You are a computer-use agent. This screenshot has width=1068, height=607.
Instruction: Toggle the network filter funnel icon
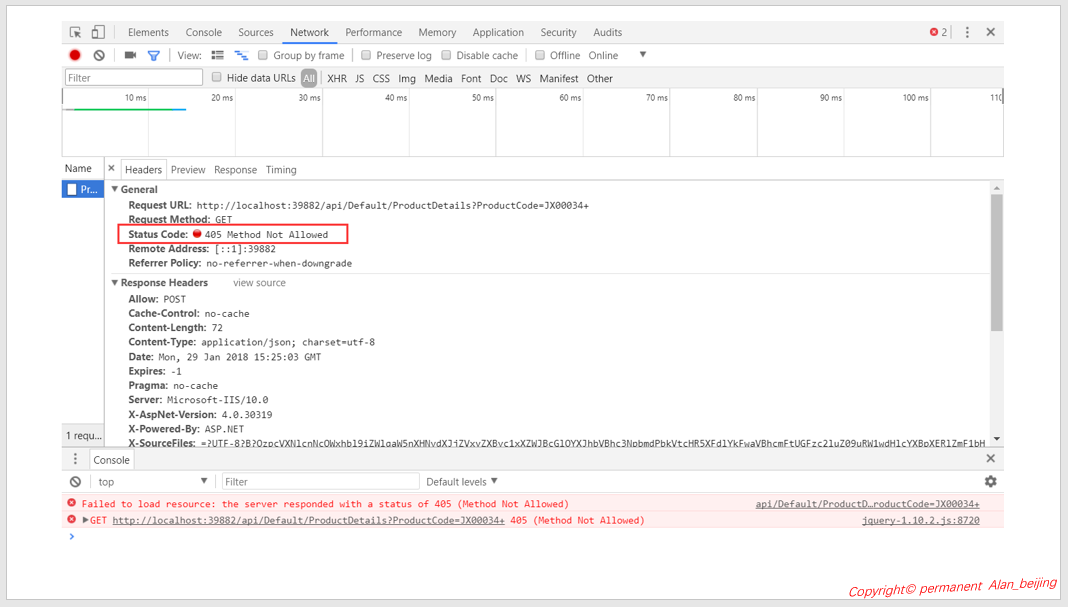tap(154, 55)
